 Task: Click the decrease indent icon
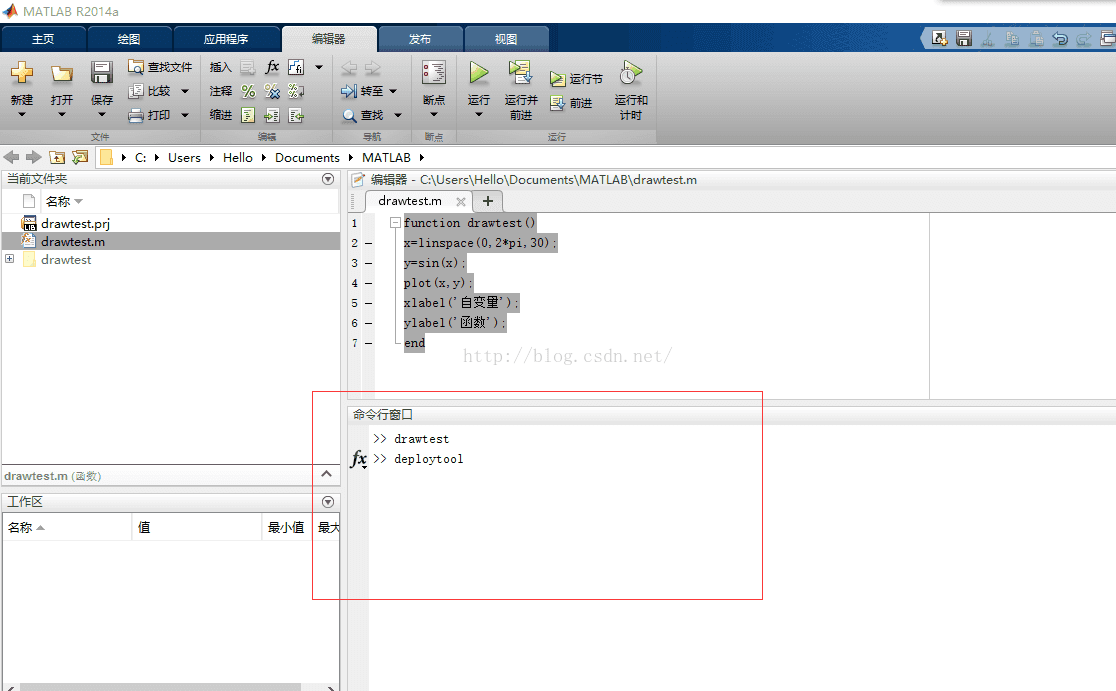(296, 115)
